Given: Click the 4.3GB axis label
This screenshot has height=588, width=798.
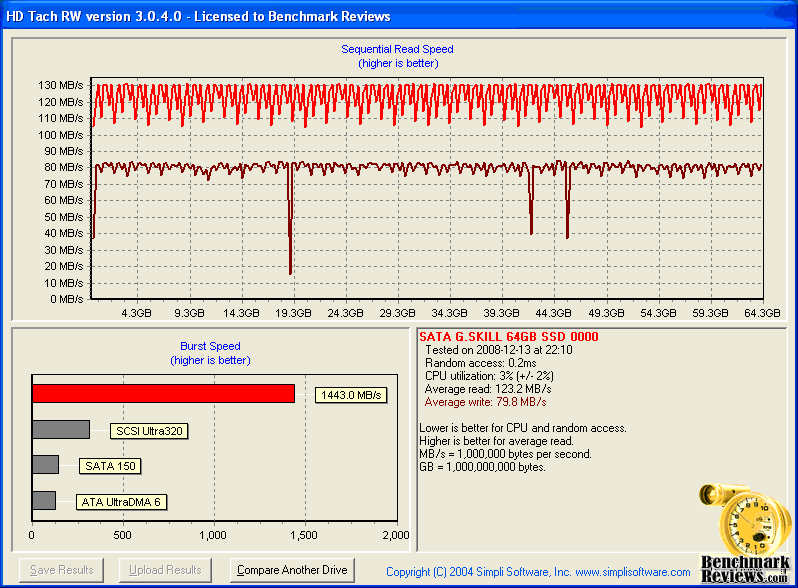Looking at the screenshot, I should [x=136, y=313].
